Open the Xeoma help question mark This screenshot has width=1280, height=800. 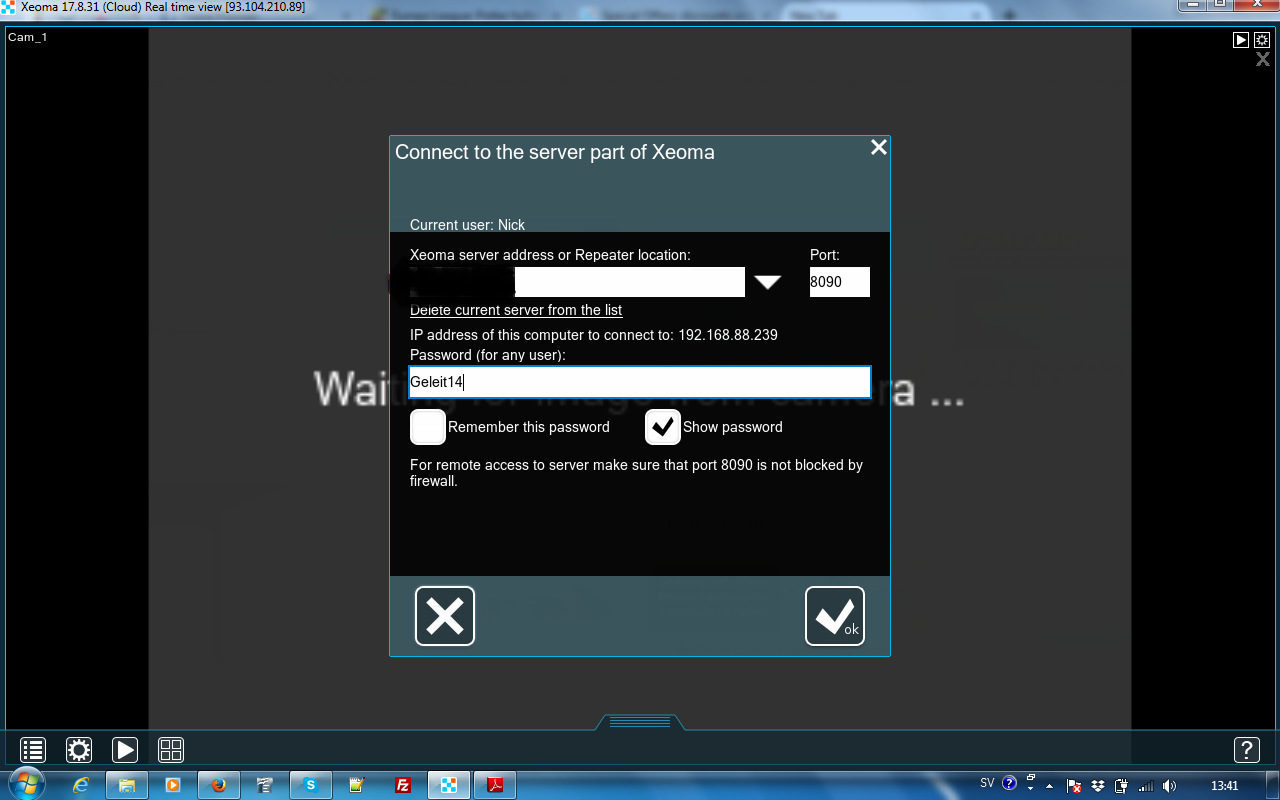coord(1246,750)
